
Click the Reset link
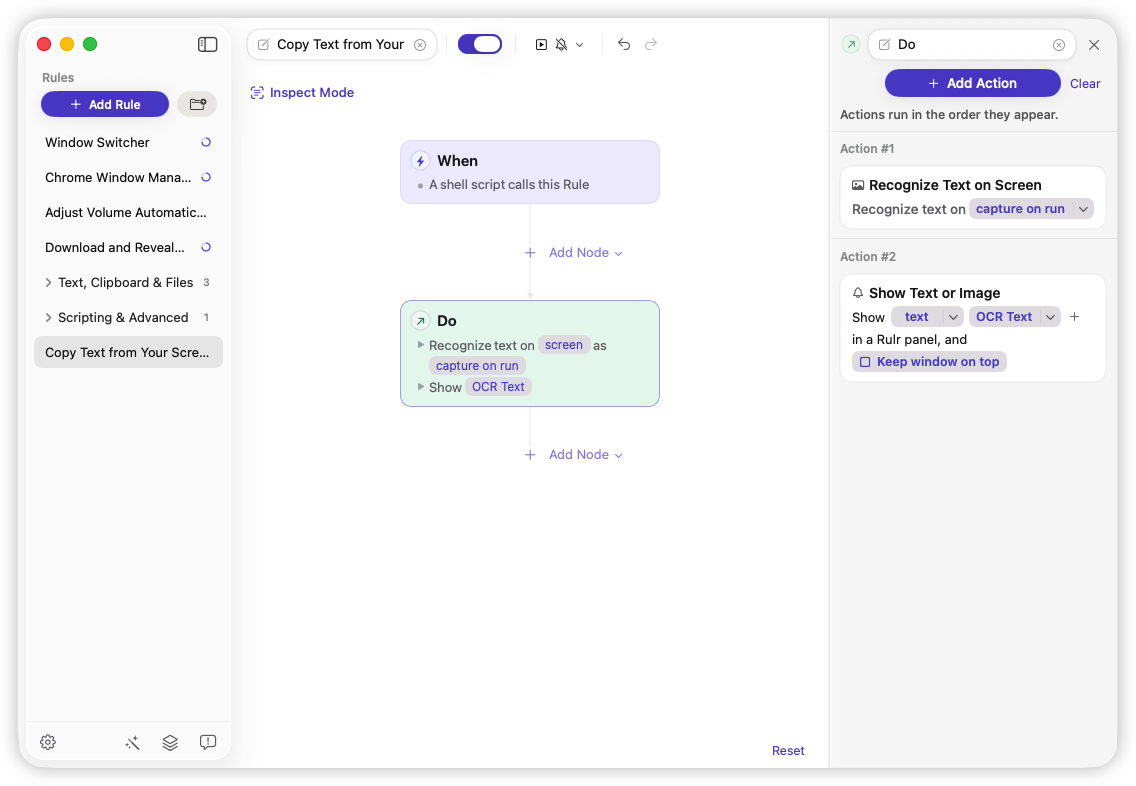[x=788, y=751]
